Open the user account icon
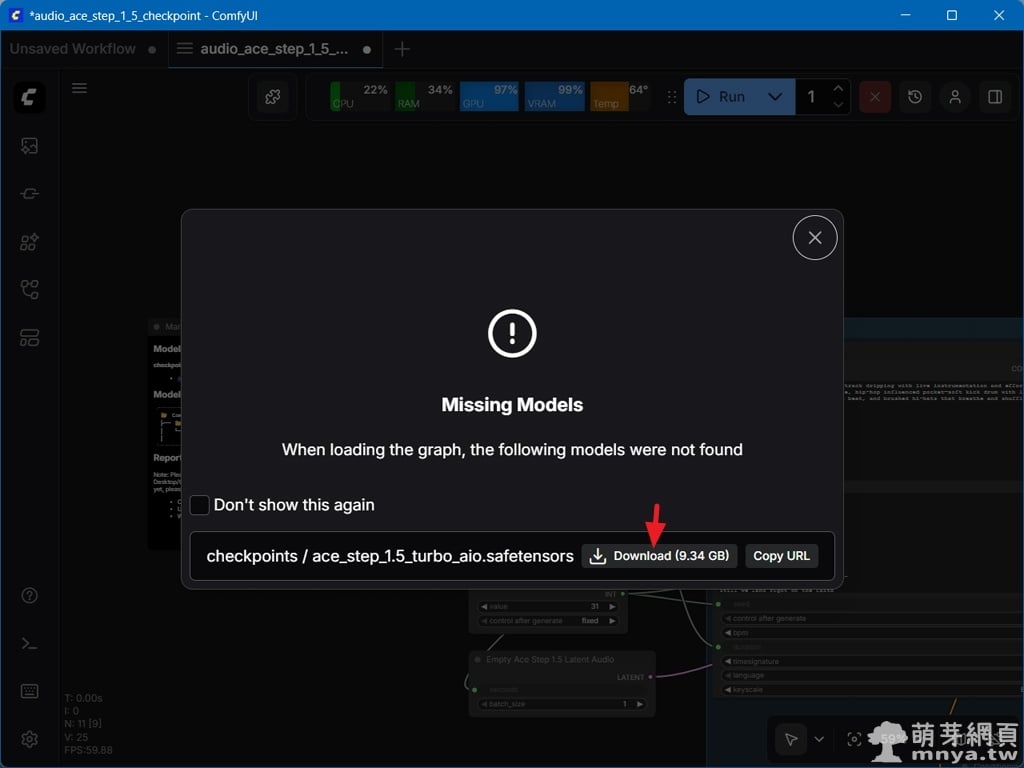 (x=955, y=97)
